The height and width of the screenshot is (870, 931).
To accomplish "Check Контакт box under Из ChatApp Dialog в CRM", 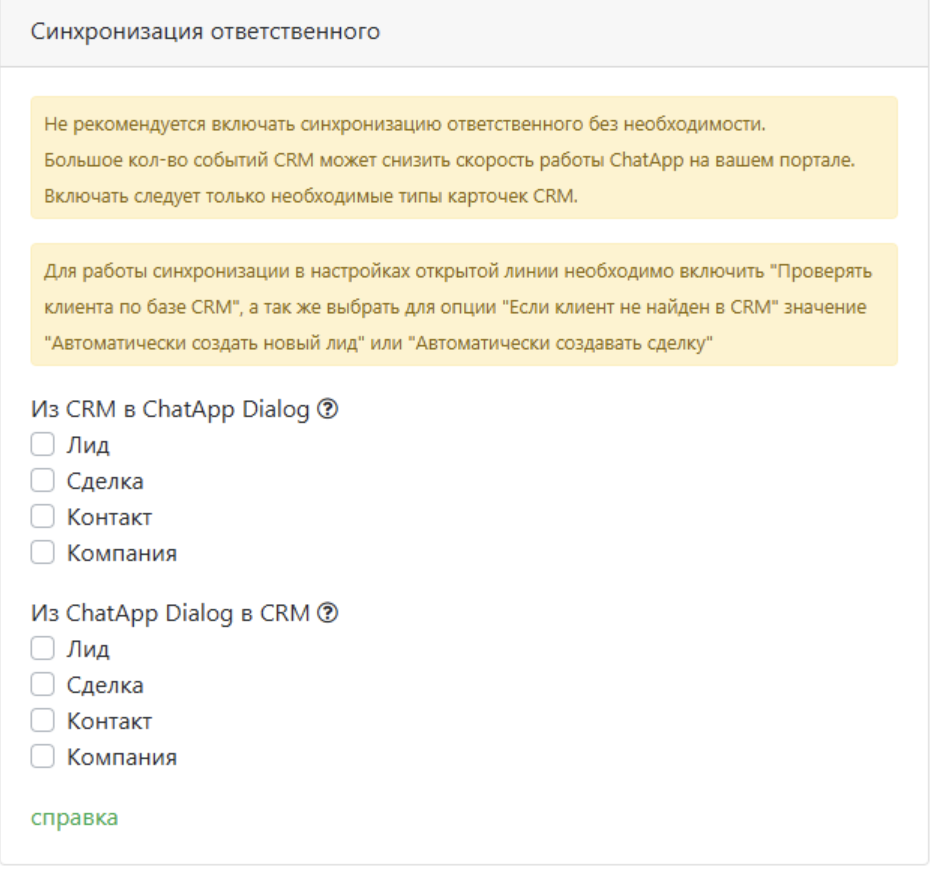I will click(x=42, y=721).
